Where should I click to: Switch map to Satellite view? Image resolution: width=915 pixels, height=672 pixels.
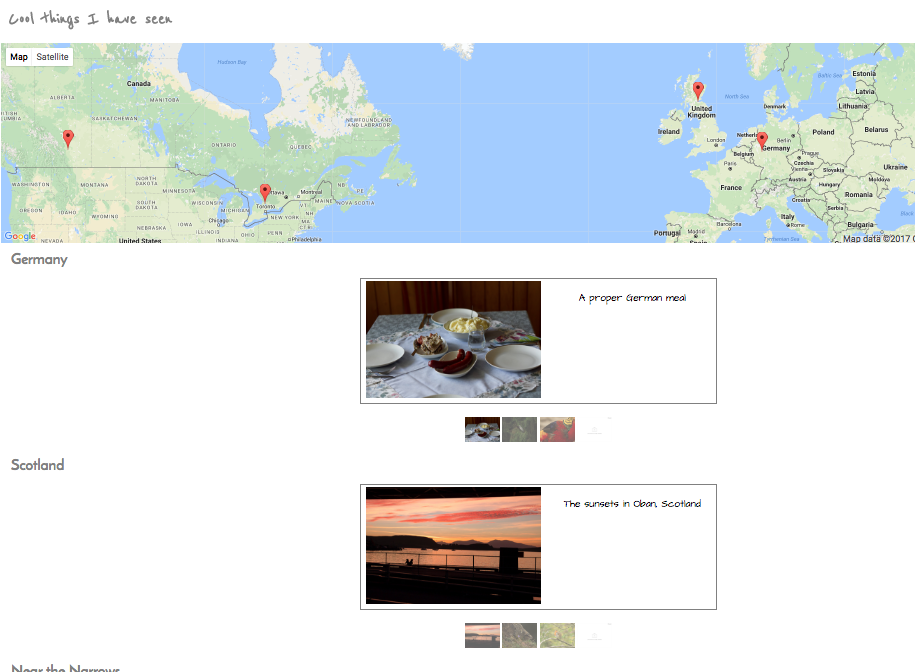pyautogui.click(x=53, y=57)
